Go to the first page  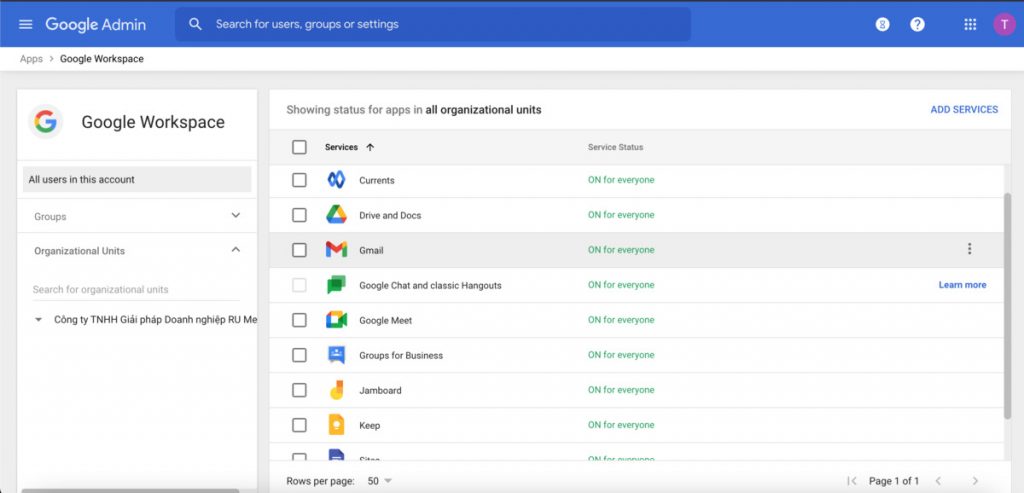(x=852, y=481)
